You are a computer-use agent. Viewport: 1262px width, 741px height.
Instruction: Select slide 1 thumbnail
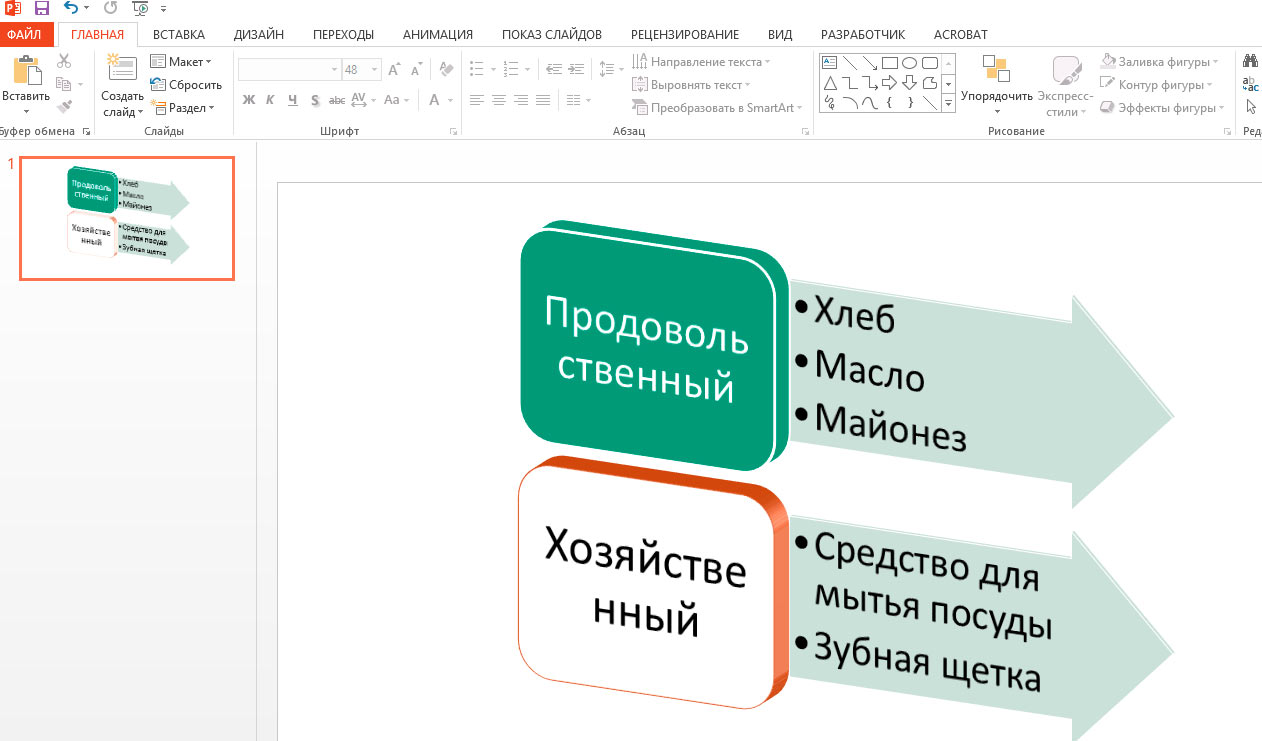pos(127,218)
